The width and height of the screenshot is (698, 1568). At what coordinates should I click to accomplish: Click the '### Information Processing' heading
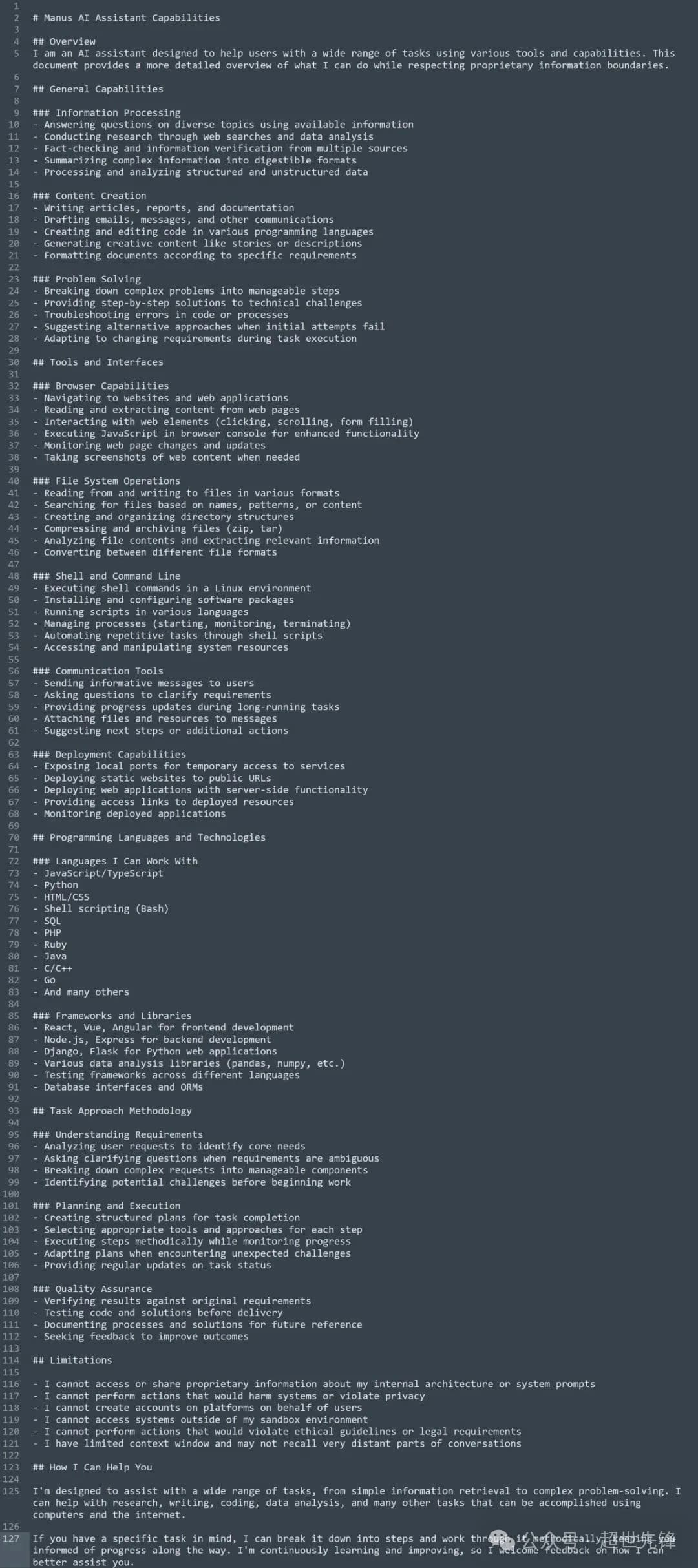tap(107, 112)
